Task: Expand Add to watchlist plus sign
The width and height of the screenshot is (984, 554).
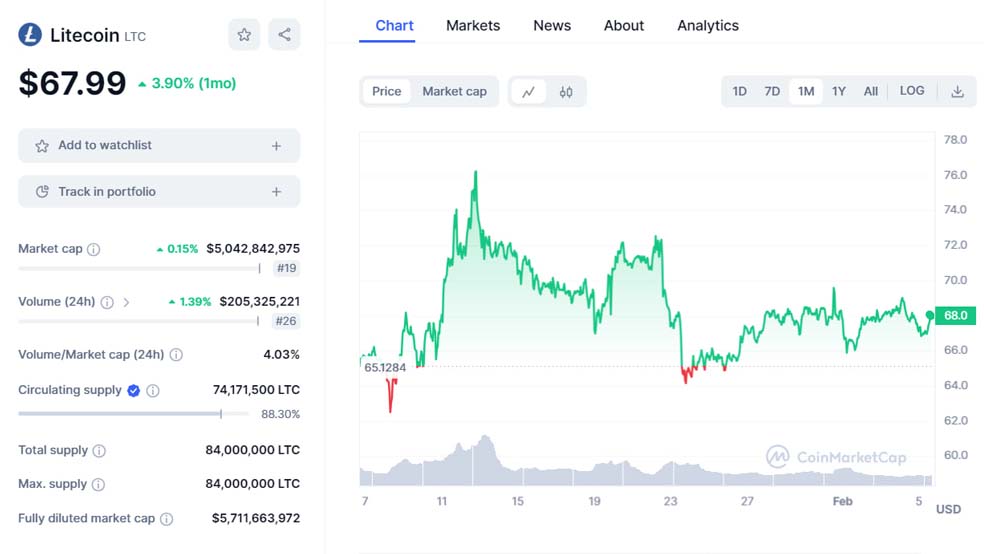Action: click(276, 146)
